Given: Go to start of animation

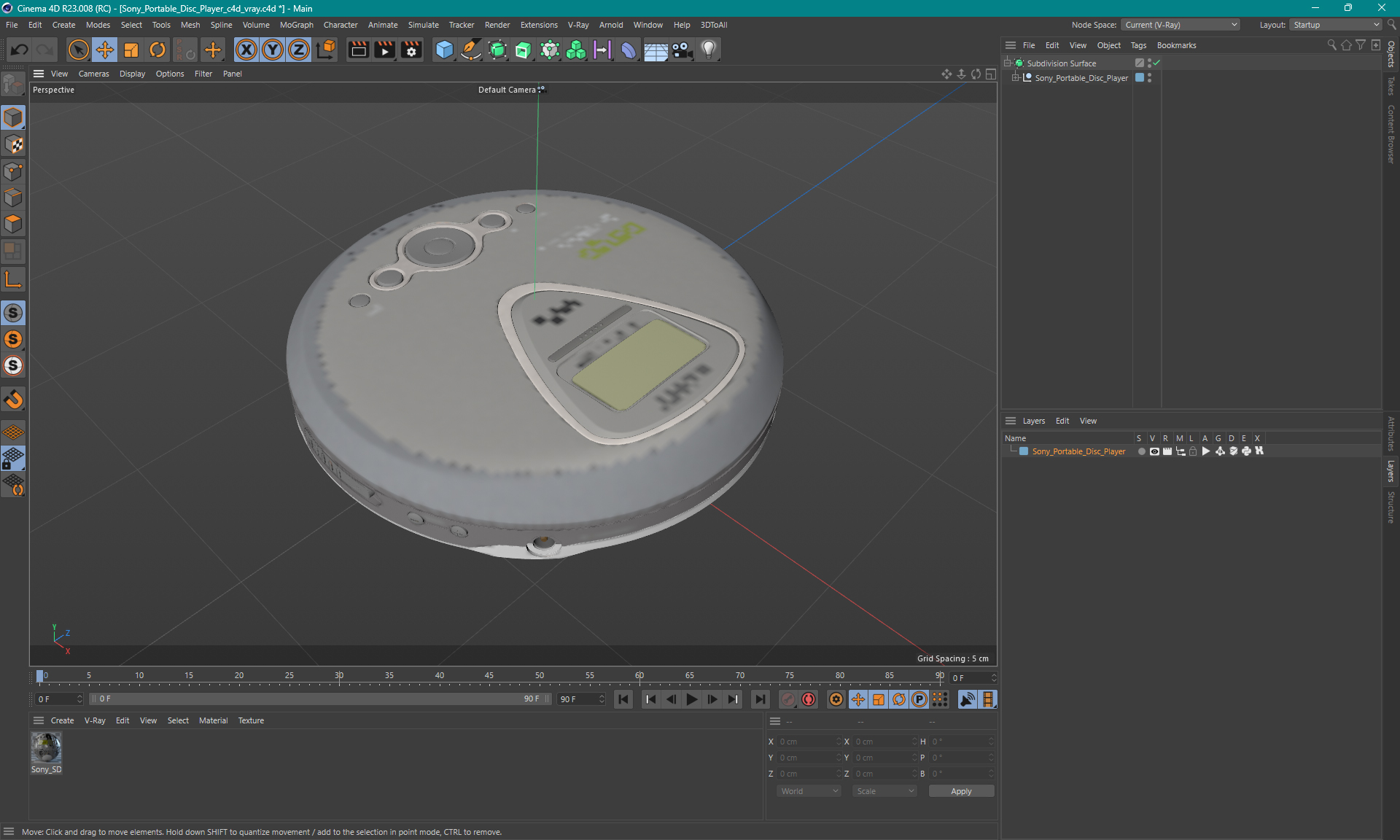Looking at the screenshot, I should [623, 699].
